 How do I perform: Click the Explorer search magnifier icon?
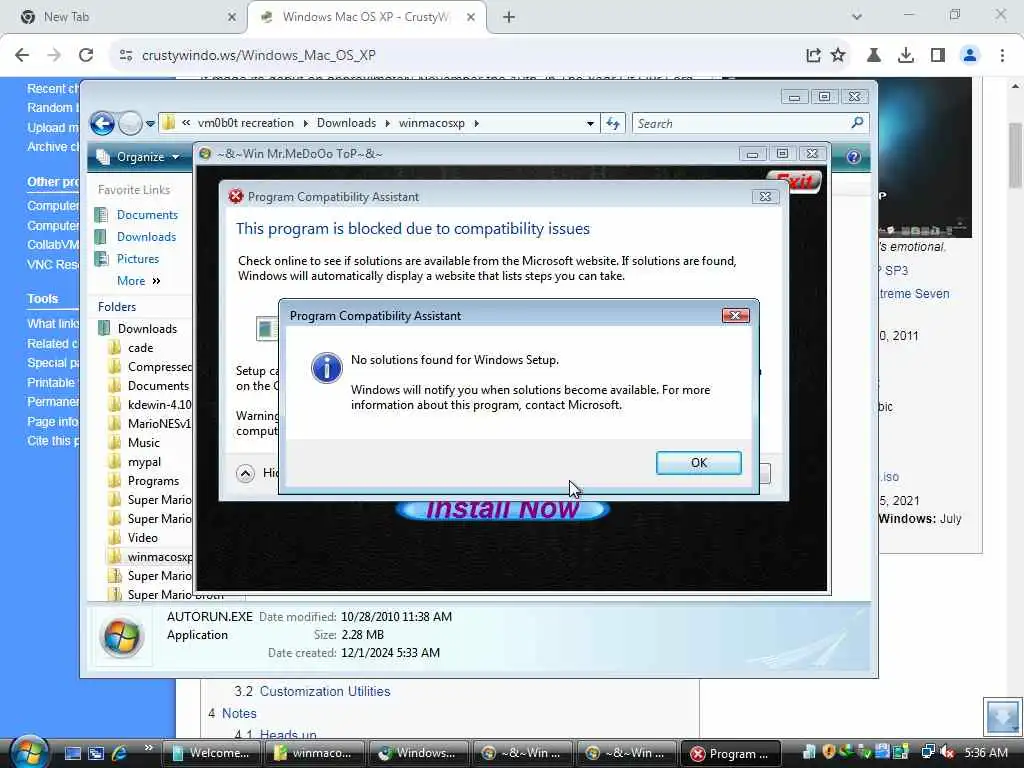coord(857,123)
